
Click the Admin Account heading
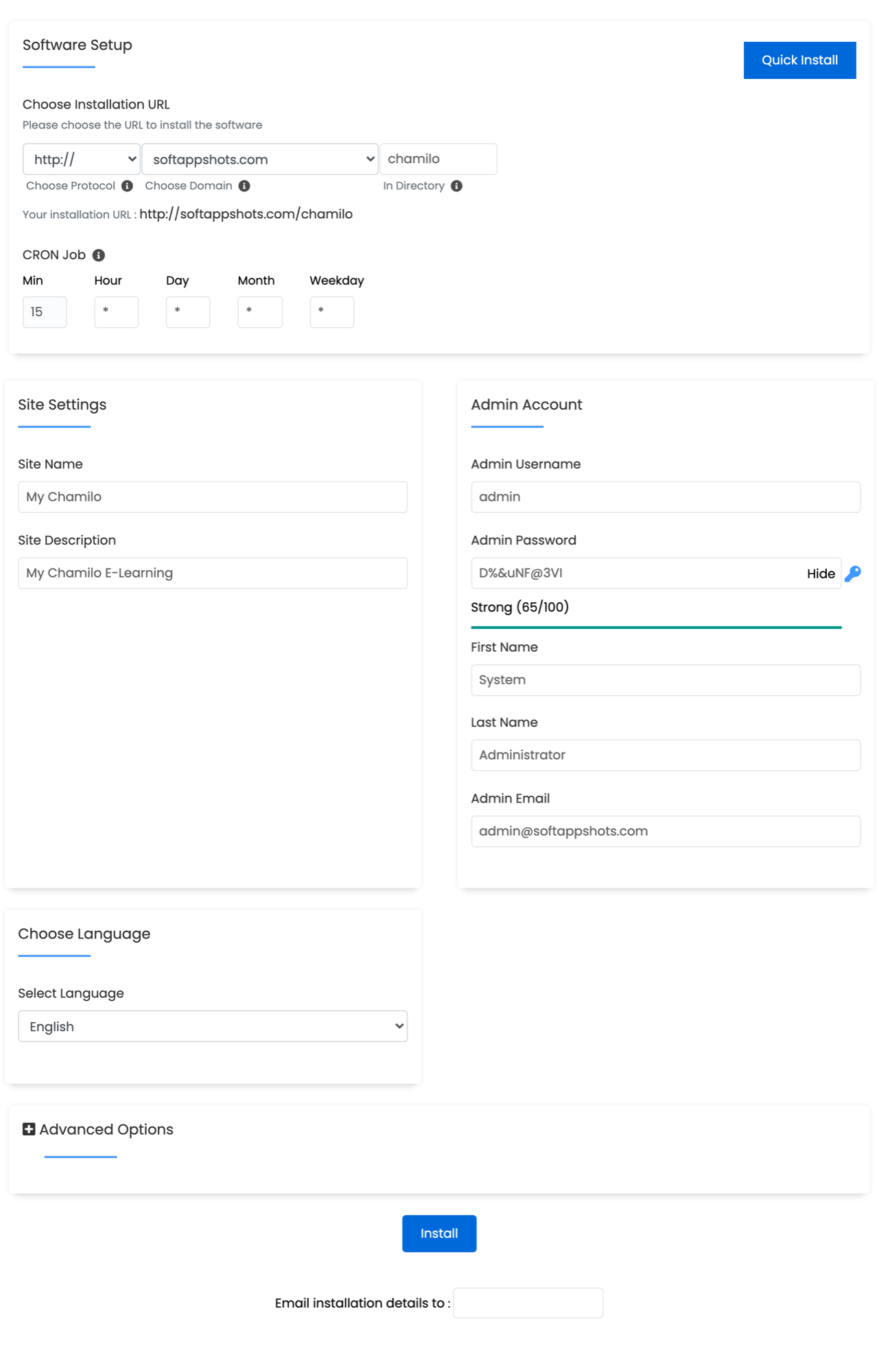(x=526, y=405)
